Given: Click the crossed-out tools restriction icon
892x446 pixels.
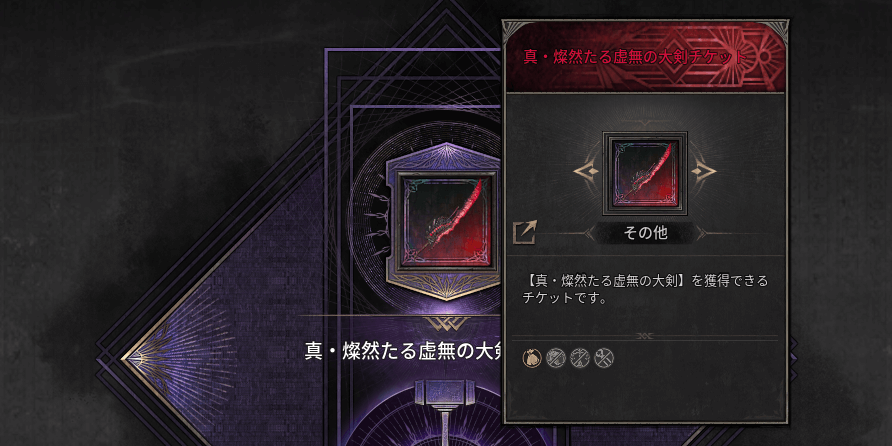Looking at the screenshot, I should [x=604, y=357].
